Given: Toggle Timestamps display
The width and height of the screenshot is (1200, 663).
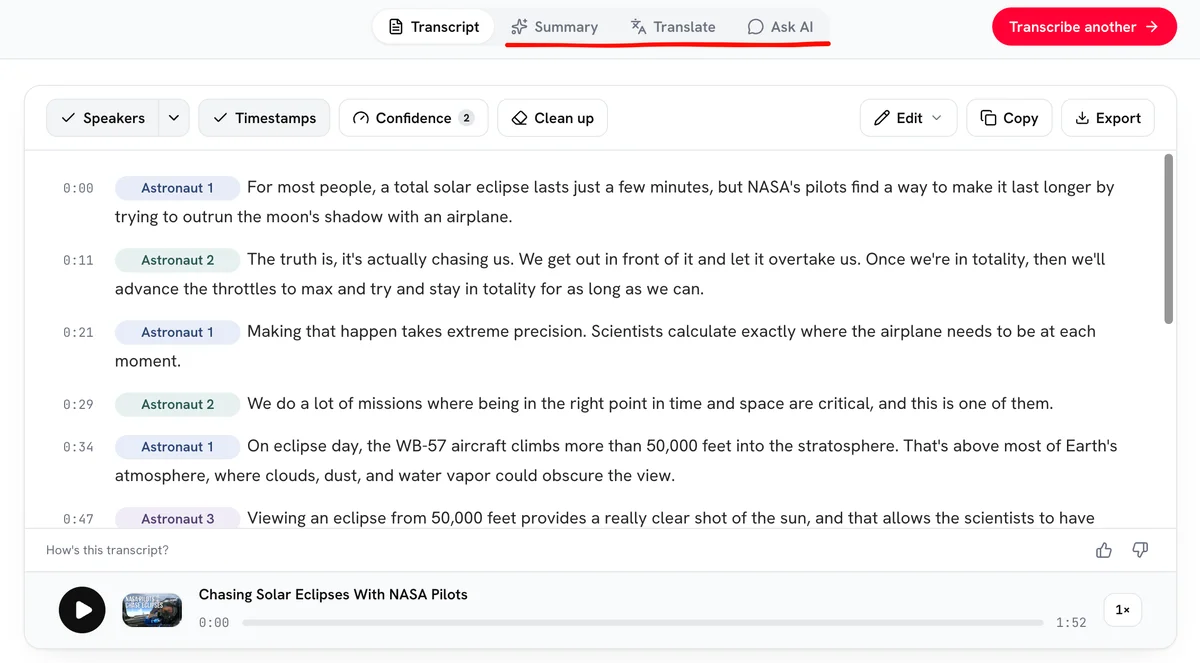Looking at the screenshot, I should tap(264, 118).
